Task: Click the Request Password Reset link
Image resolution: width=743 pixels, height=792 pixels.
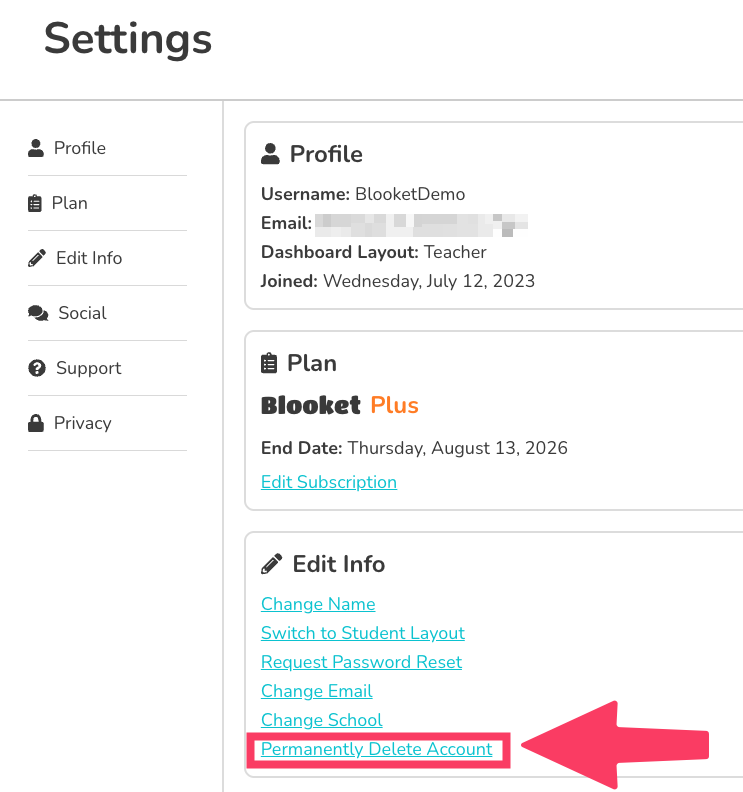Action: [x=361, y=662]
